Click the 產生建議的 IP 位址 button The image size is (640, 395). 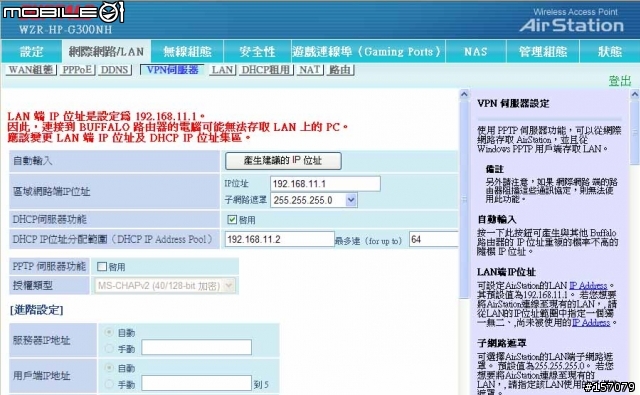[x=283, y=161]
